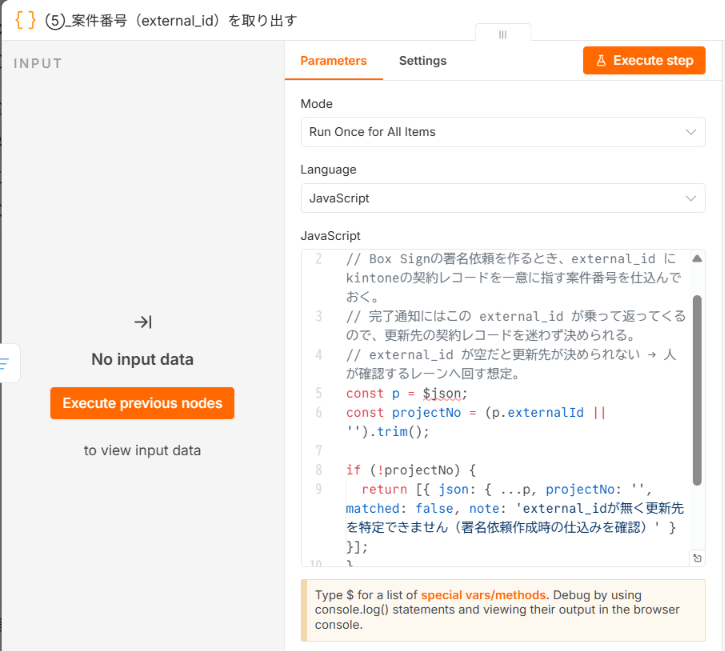Viewport: 725px width, 651px height.
Task: Click 'to view input data' text
Action: click(x=142, y=450)
